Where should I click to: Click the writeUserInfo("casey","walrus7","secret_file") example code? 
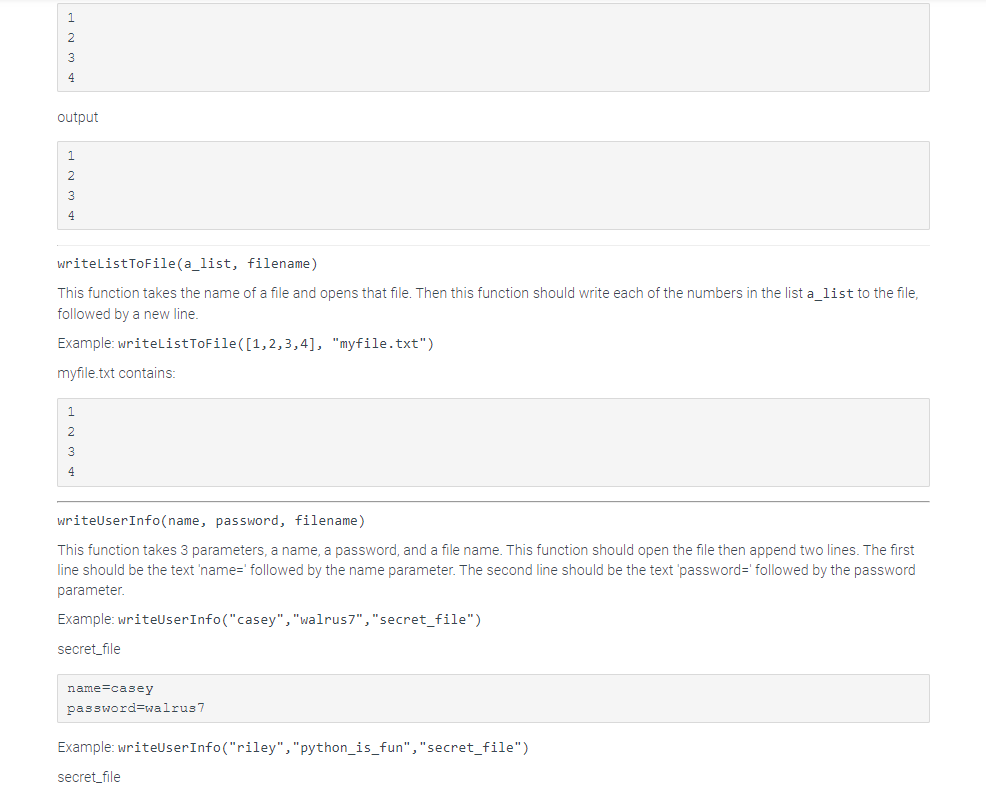pos(299,619)
